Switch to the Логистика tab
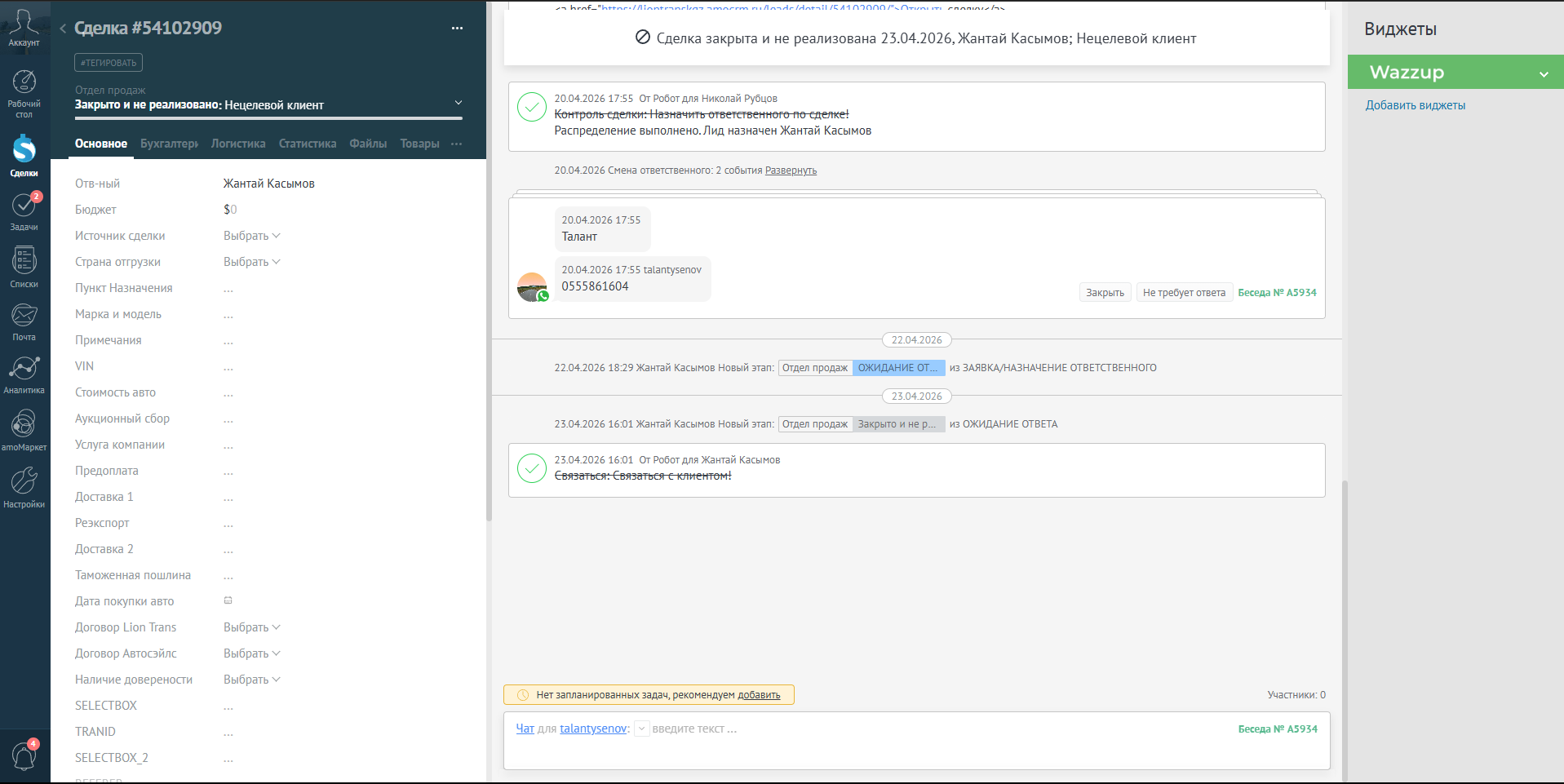Image resolution: width=1564 pixels, height=784 pixels. 238,144
